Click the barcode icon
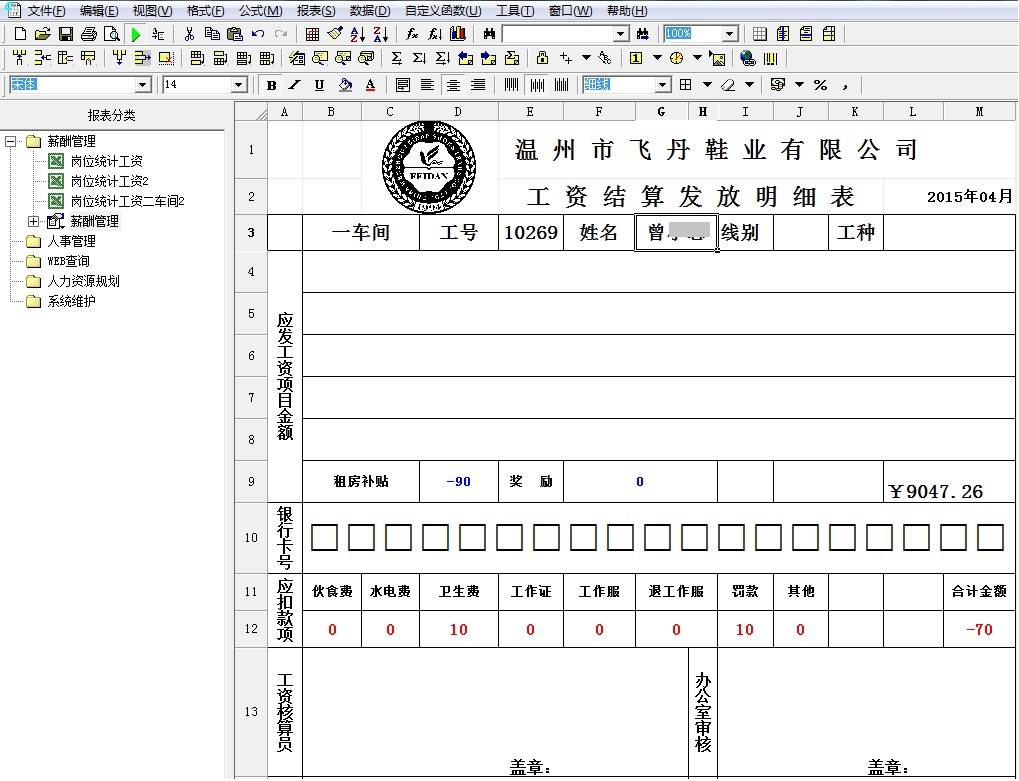 (x=771, y=58)
